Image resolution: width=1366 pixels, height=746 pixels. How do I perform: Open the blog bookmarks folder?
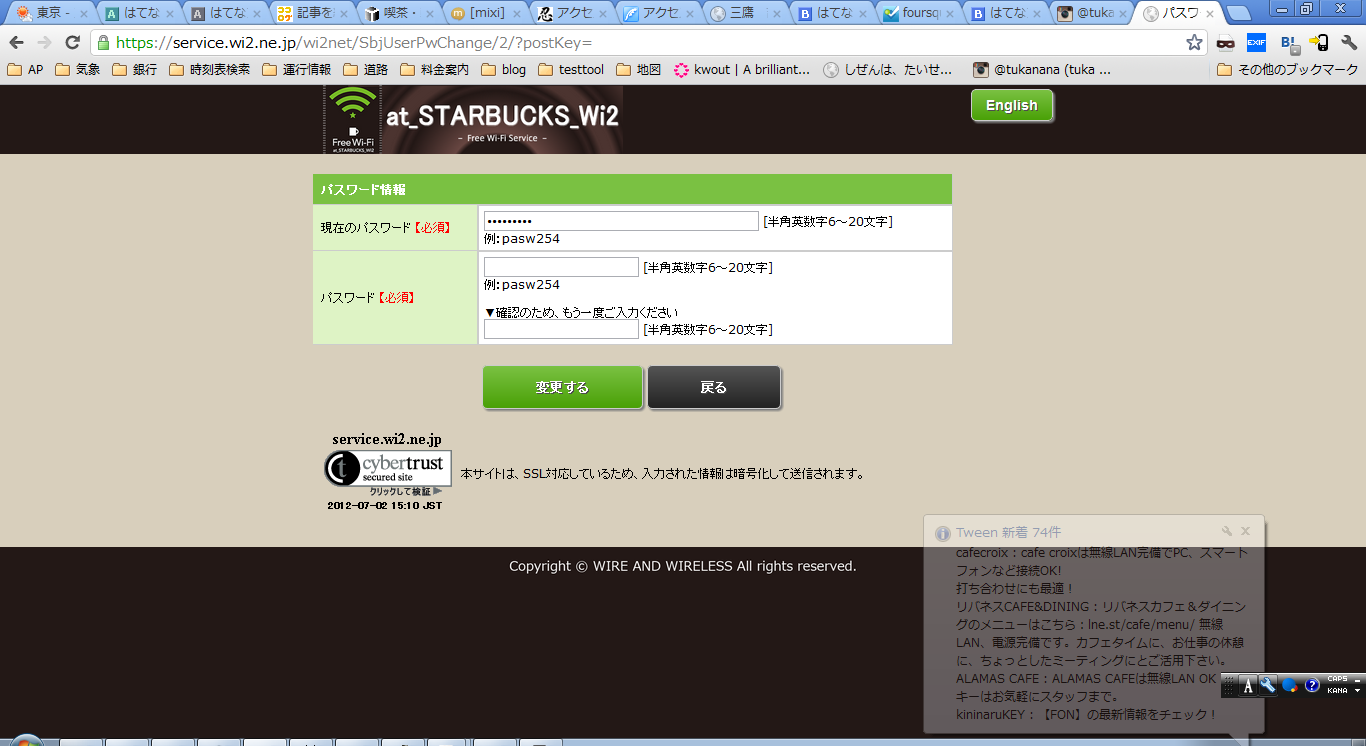503,70
